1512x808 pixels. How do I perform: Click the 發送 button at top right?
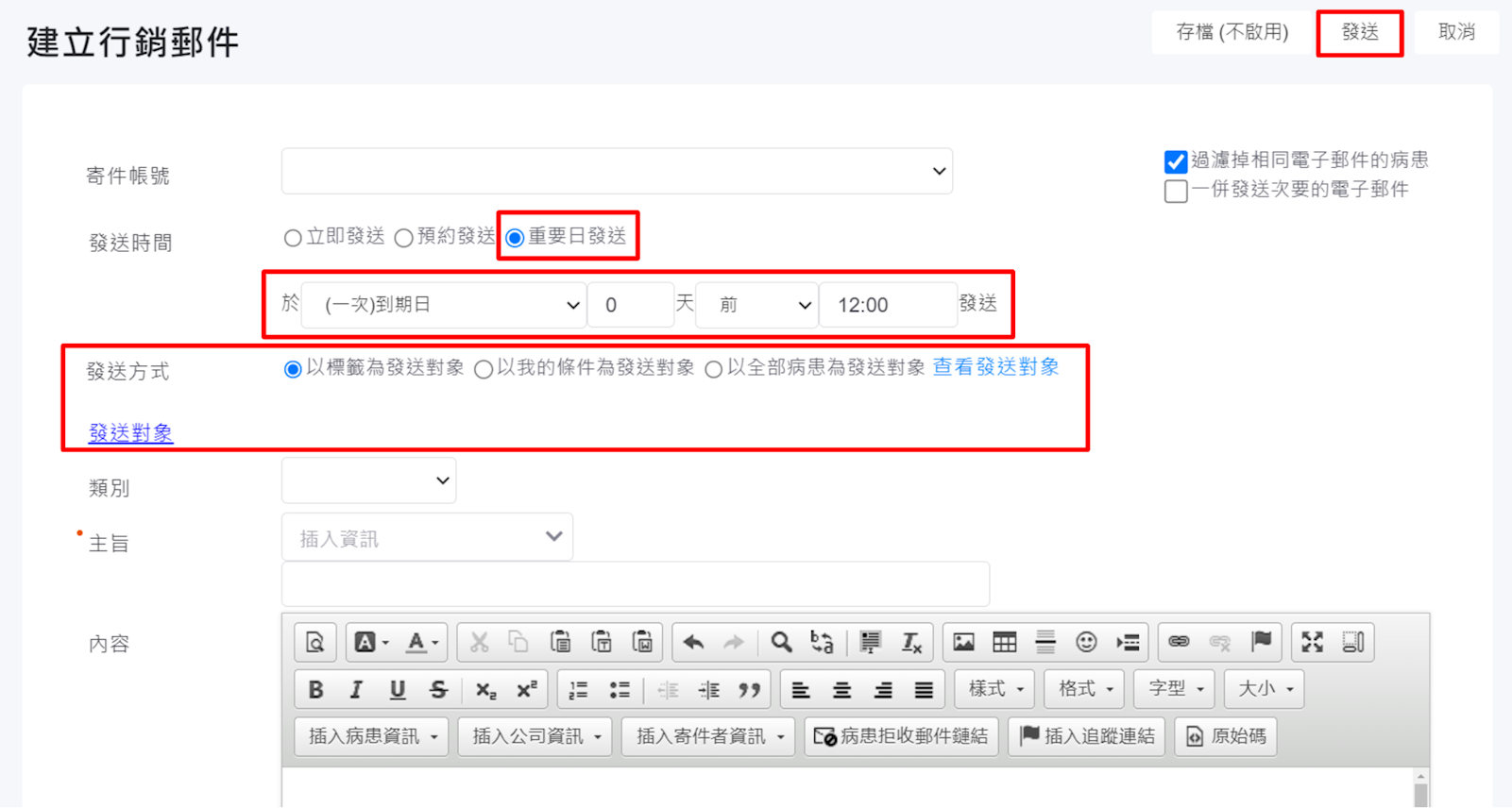[1360, 33]
